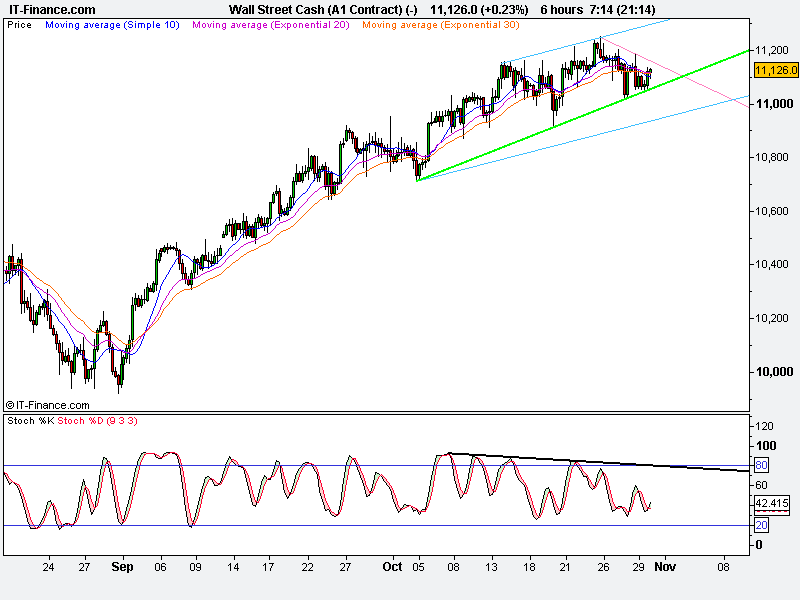Click the 14 date label on time axis
Screen dimensions: 800x600
233,567
